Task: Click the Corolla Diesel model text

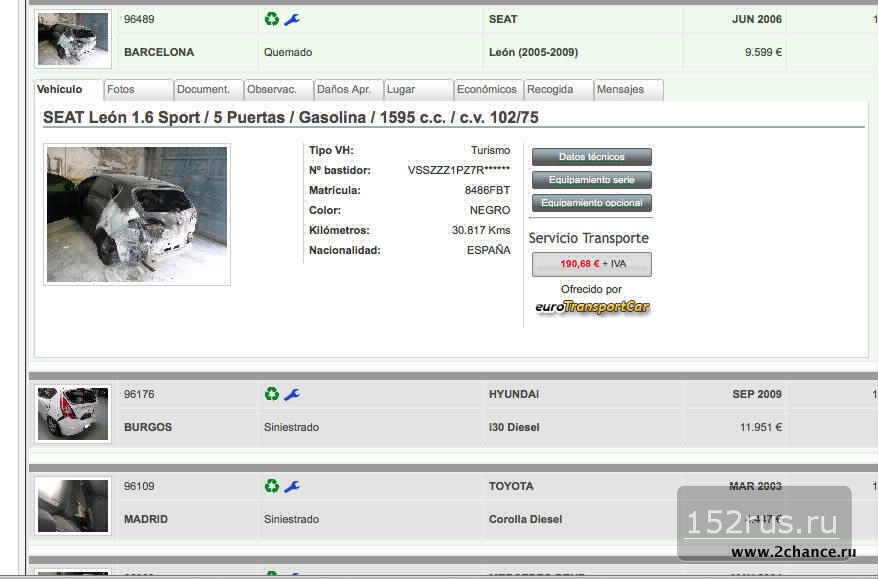Action: tap(525, 519)
